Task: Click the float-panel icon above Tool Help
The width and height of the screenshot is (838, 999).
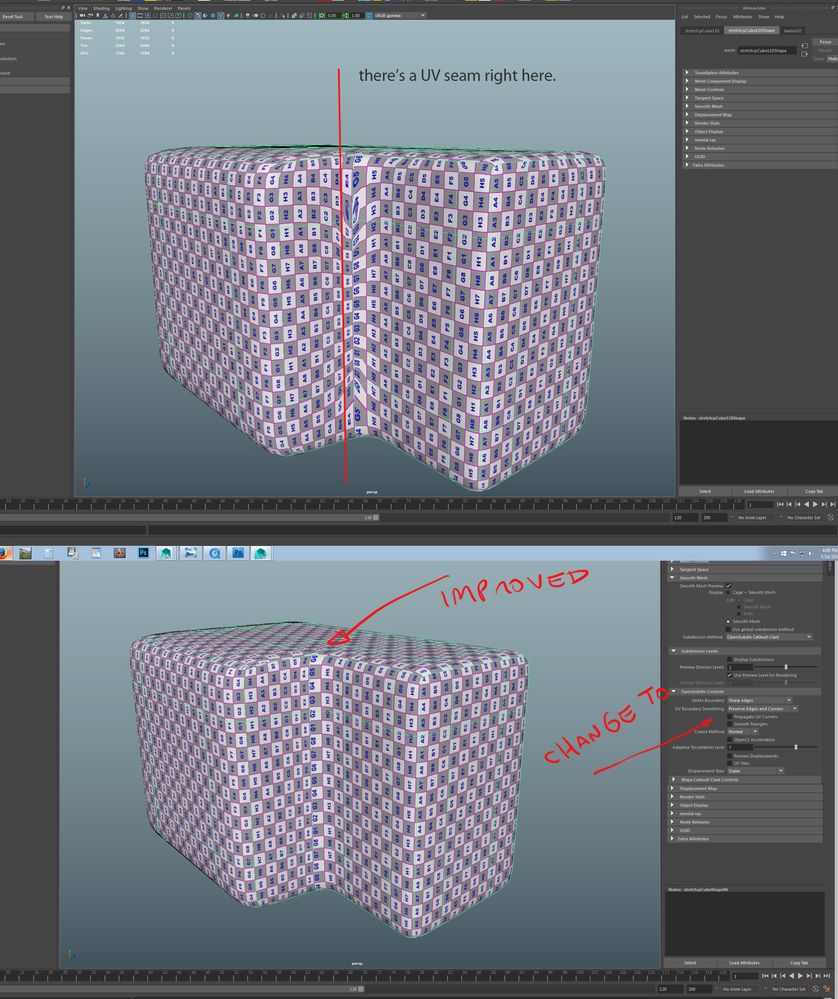Action: click(62, 8)
